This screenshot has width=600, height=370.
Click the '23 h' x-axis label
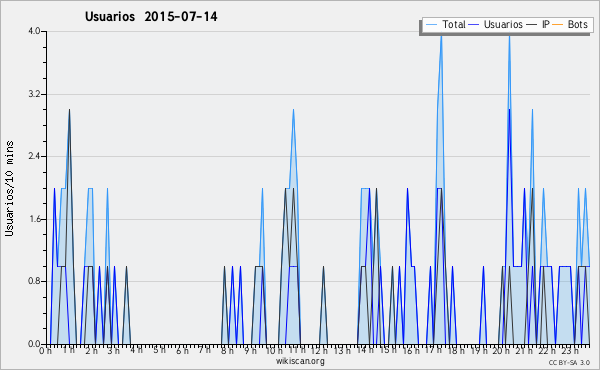[x=570, y=351]
